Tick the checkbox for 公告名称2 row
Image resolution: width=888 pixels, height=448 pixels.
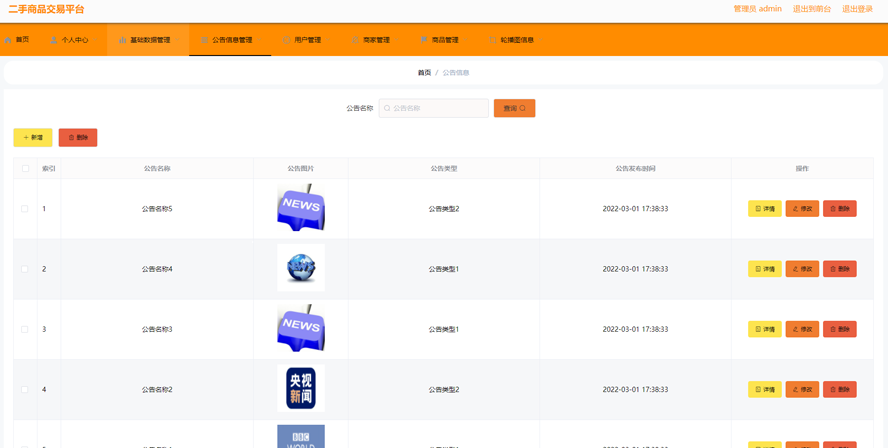25,389
